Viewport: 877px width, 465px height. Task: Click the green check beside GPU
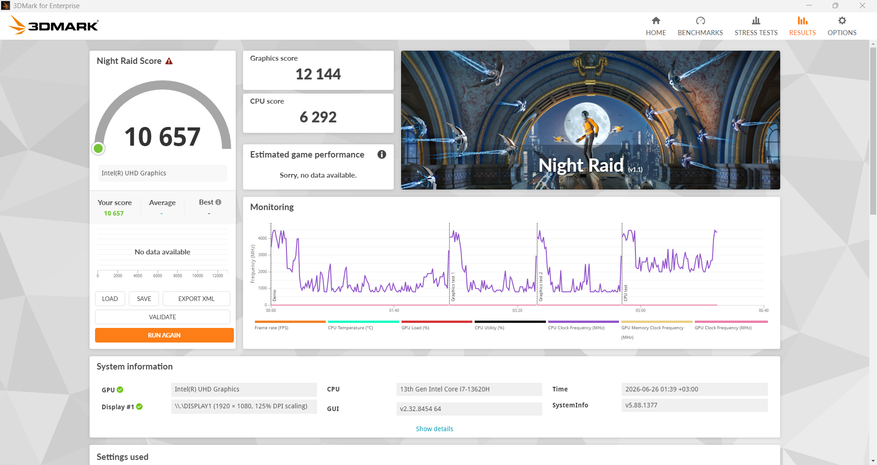pos(120,389)
